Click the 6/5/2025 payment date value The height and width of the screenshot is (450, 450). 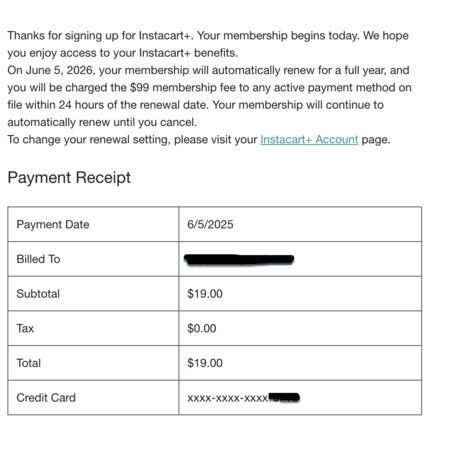pos(210,224)
